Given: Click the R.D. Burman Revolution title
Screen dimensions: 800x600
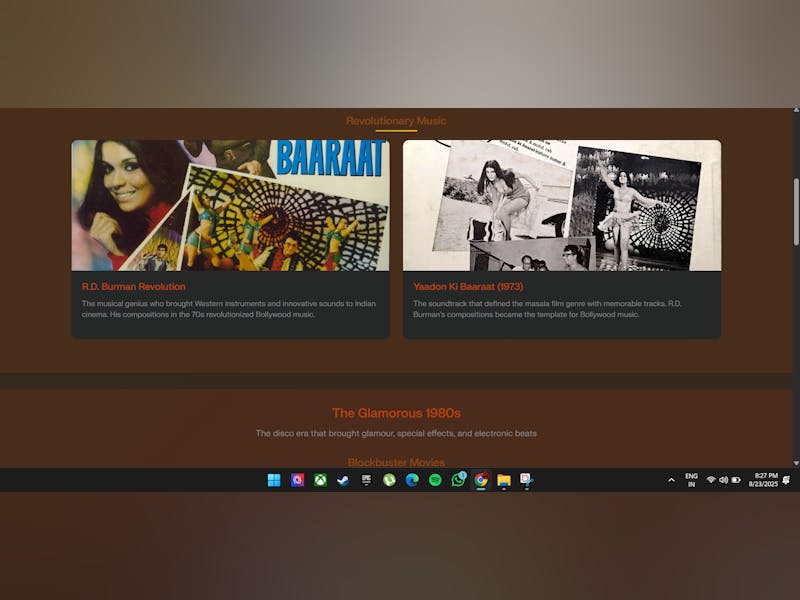Looking at the screenshot, I should pos(134,287).
